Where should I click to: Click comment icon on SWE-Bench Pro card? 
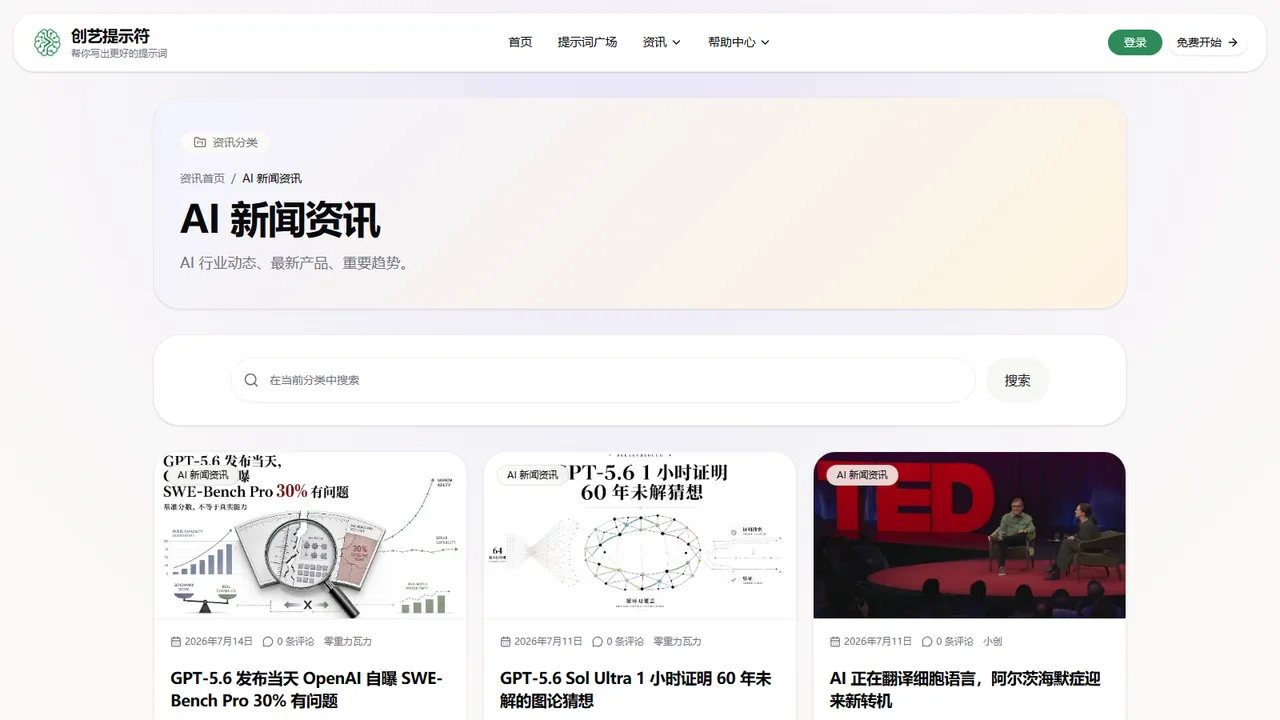click(267, 641)
